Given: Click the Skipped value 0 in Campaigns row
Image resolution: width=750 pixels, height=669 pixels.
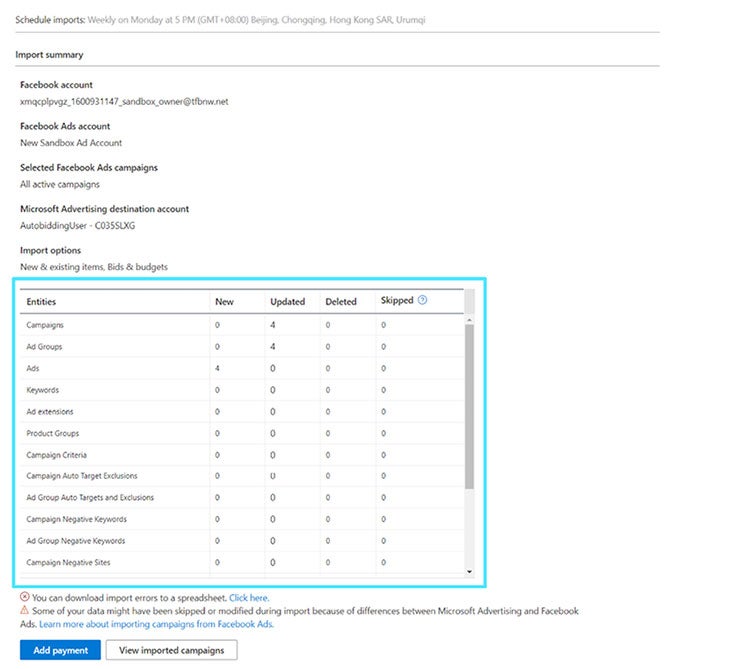Looking at the screenshot, I should 384,325.
